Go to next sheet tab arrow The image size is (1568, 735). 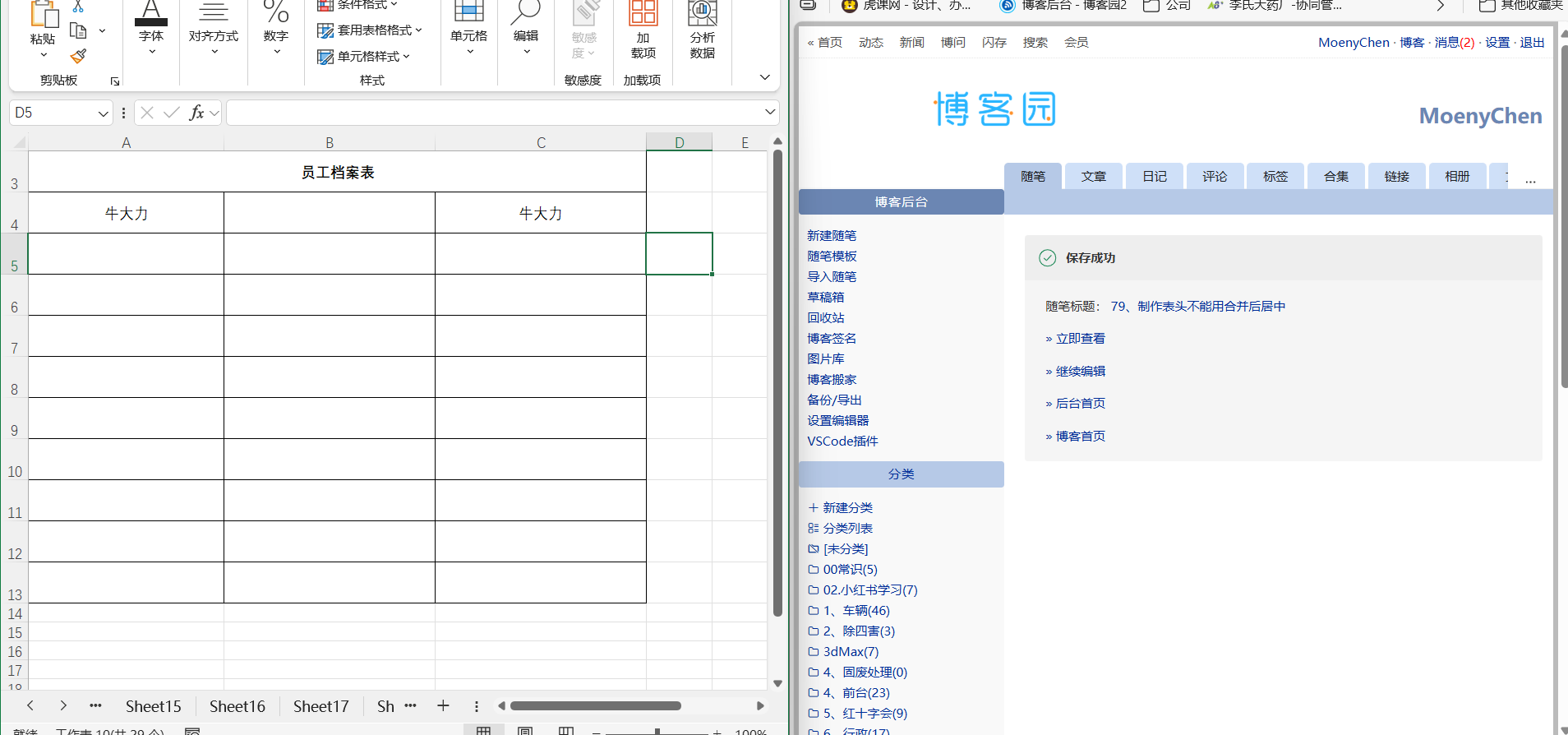pos(63,705)
